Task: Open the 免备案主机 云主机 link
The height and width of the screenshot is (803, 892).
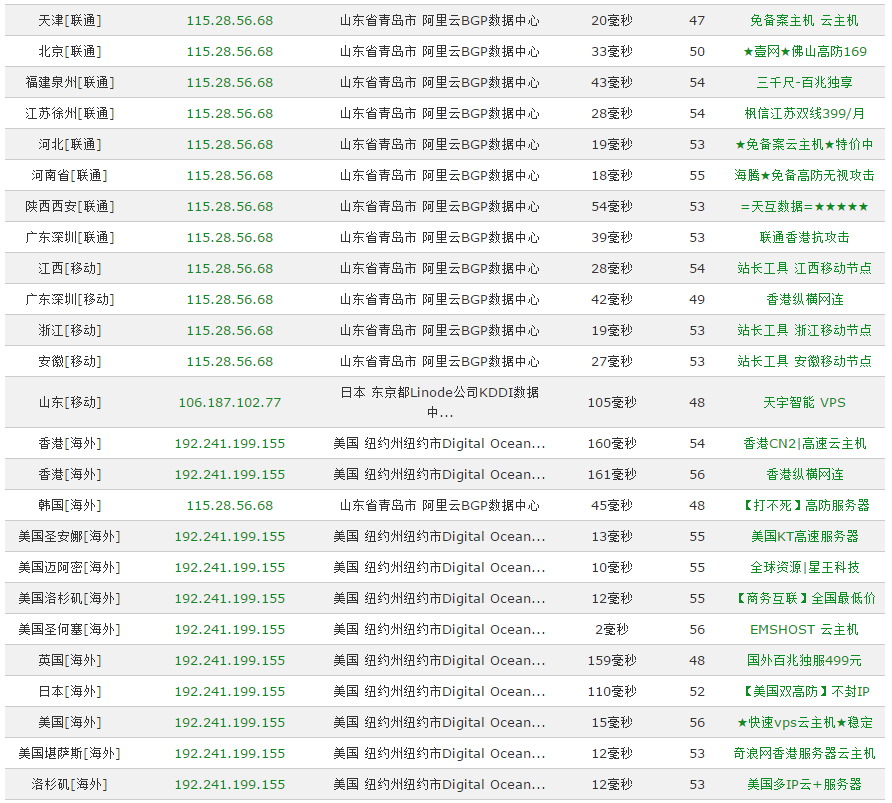Action: coord(803,20)
